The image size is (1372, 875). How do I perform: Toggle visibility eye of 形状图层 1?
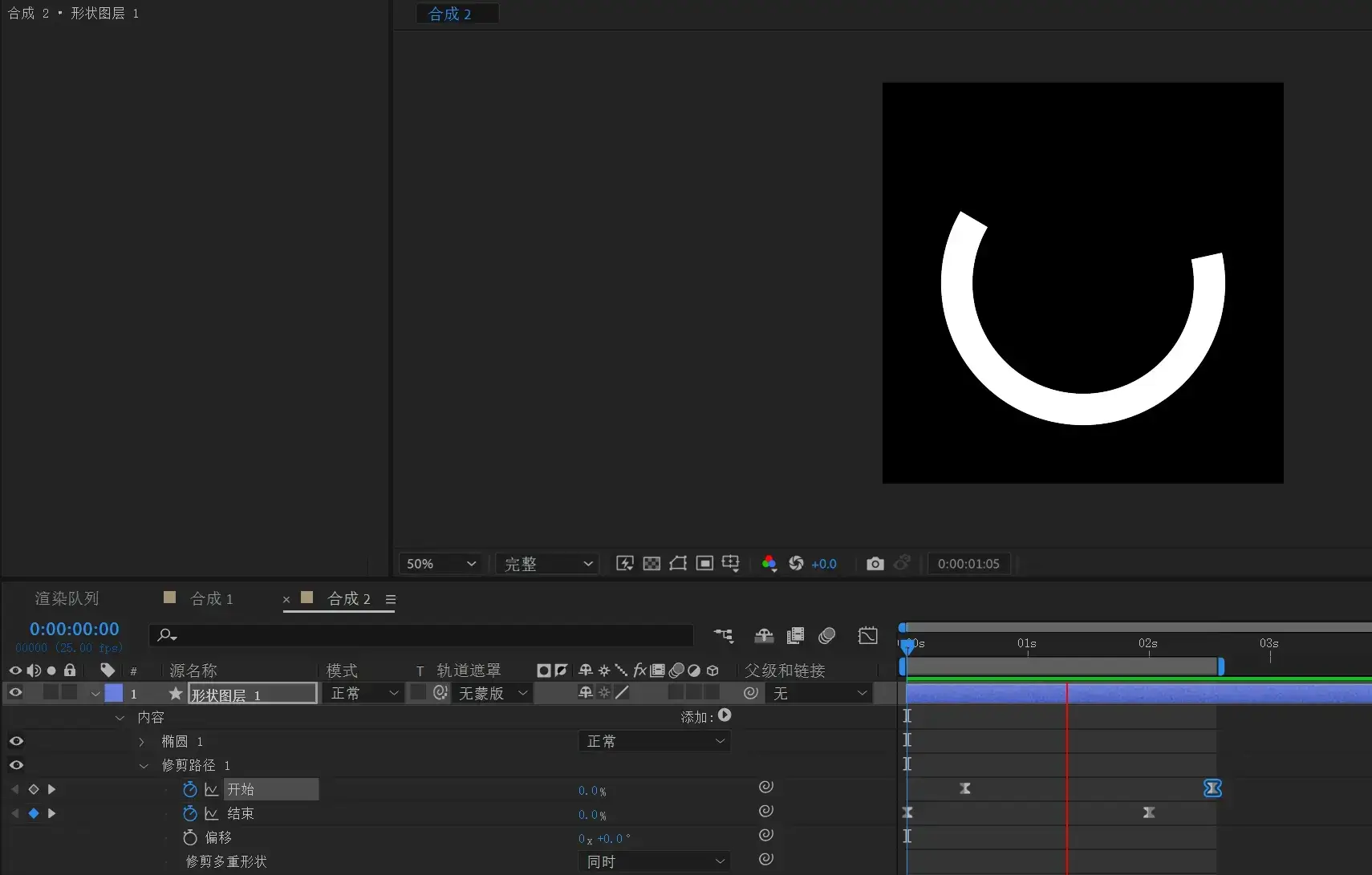[x=15, y=692]
